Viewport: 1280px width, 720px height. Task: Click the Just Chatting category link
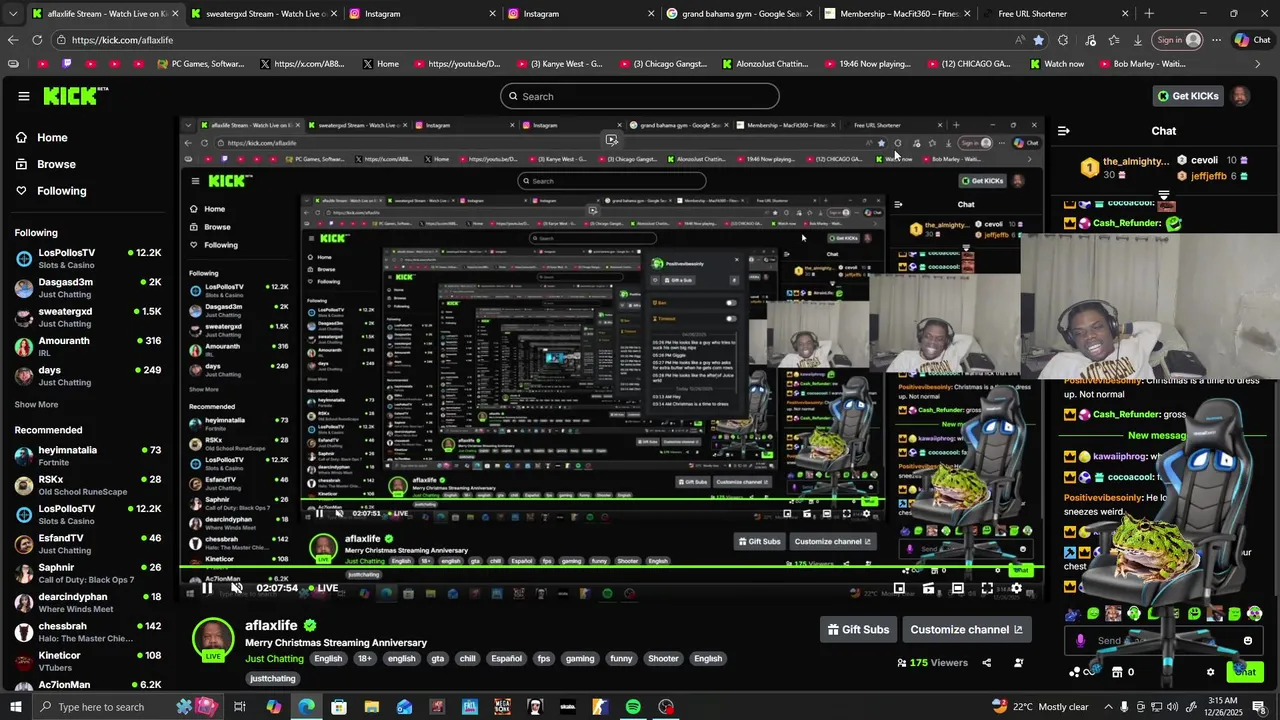click(x=274, y=659)
